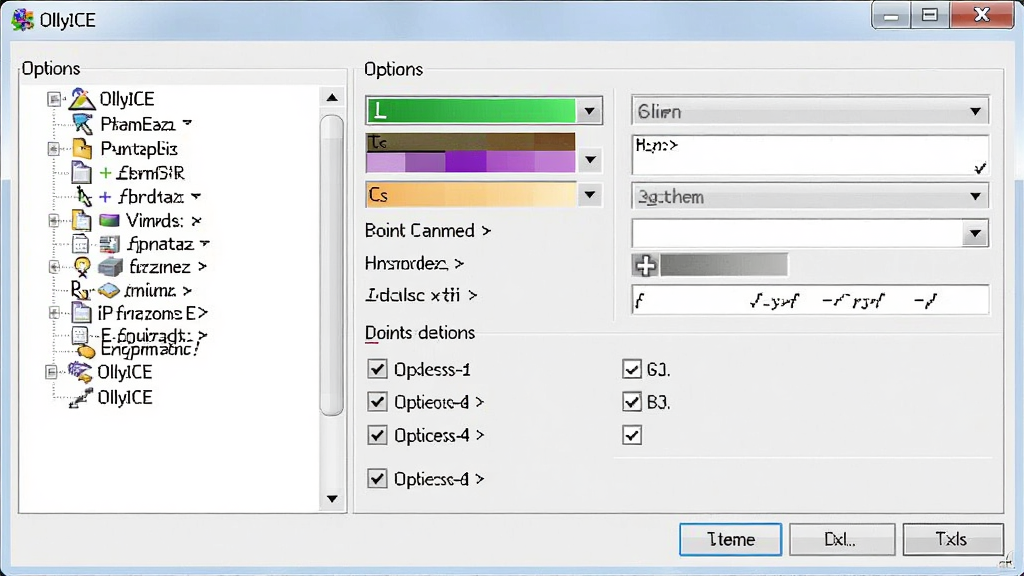1024x576 pixels.
Task: Click the tree scrollbar up arrow
Action: [x=332, y=98]
